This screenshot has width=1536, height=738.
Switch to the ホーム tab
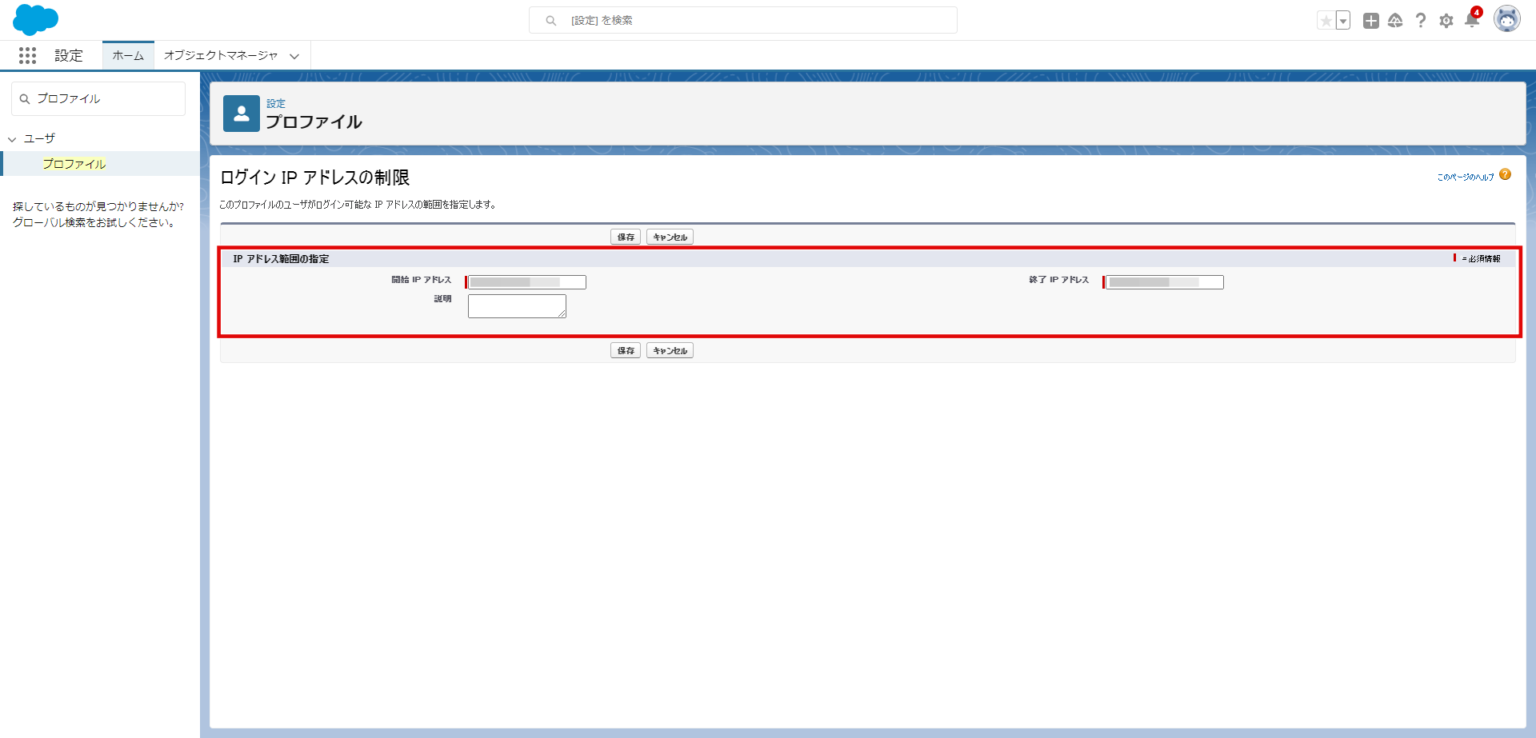(128, 56)
